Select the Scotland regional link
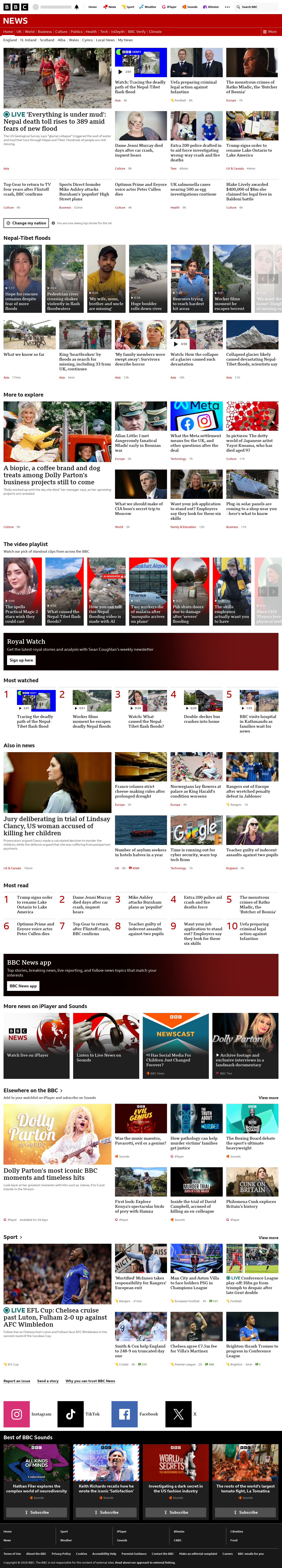The width and height of the screenshot is (282, 1568). [47, 40]
